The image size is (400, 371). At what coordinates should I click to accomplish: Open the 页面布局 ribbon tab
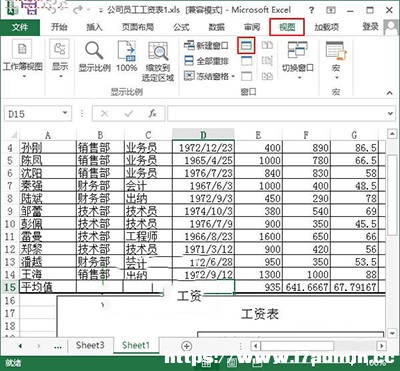(138, 27)
